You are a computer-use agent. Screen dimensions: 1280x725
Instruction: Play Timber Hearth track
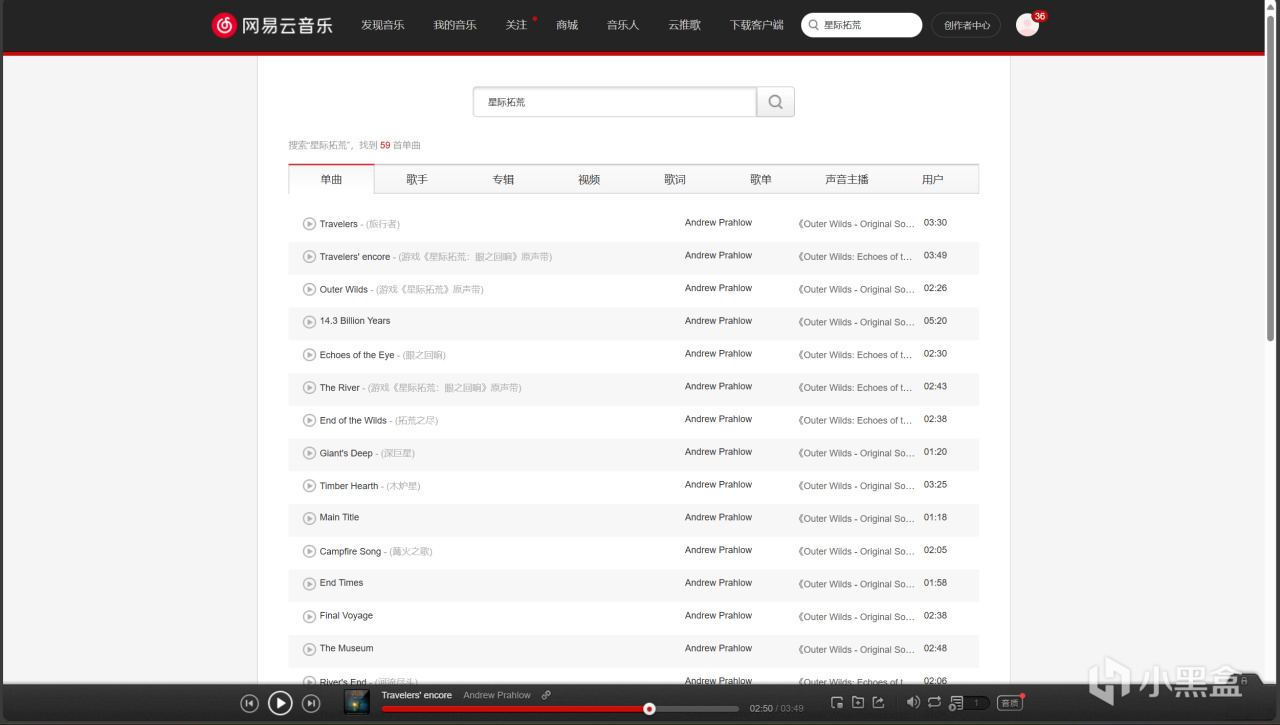pos(309,486)
